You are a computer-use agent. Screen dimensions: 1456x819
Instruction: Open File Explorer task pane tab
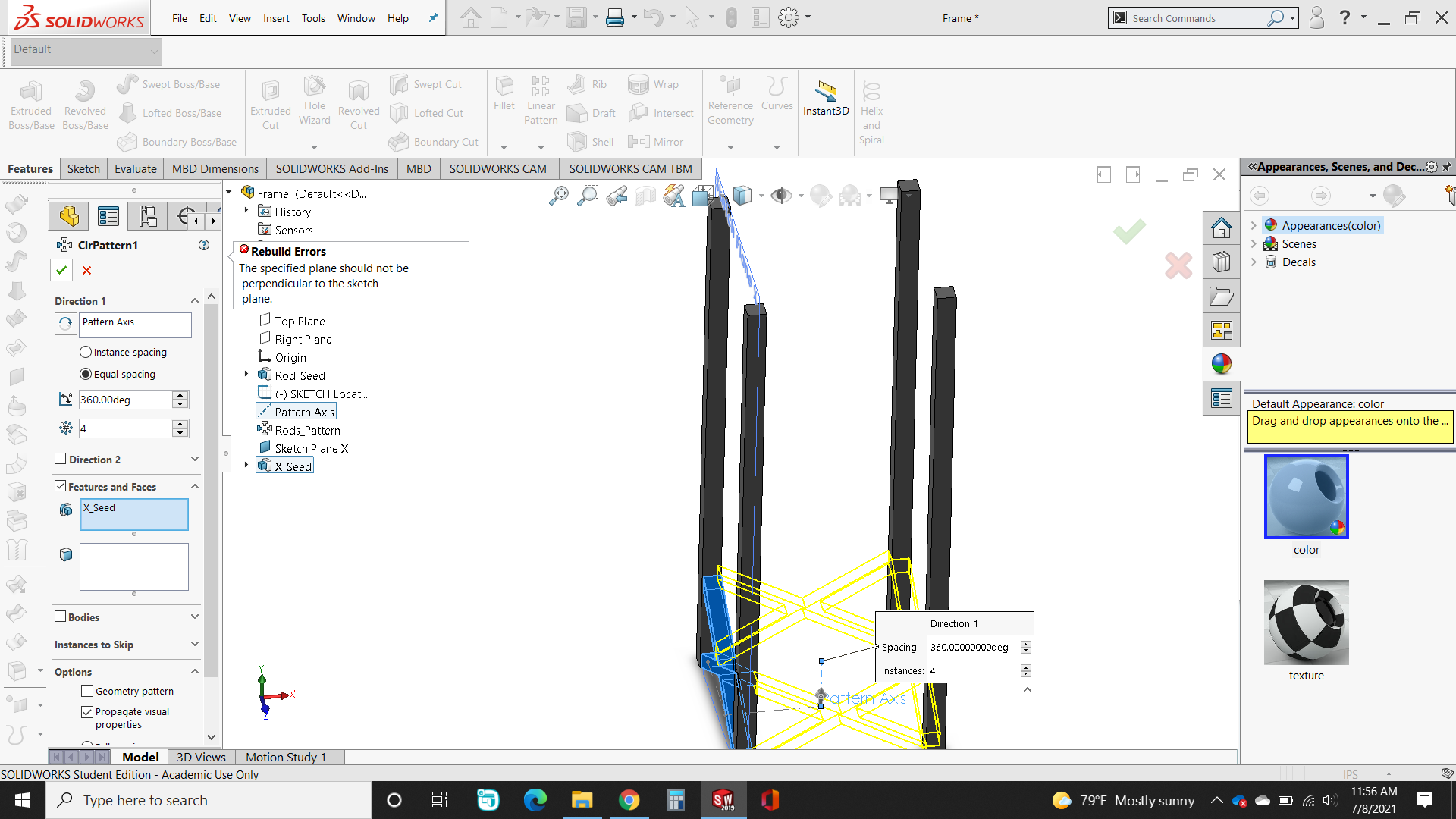(x=1221, y=297)
